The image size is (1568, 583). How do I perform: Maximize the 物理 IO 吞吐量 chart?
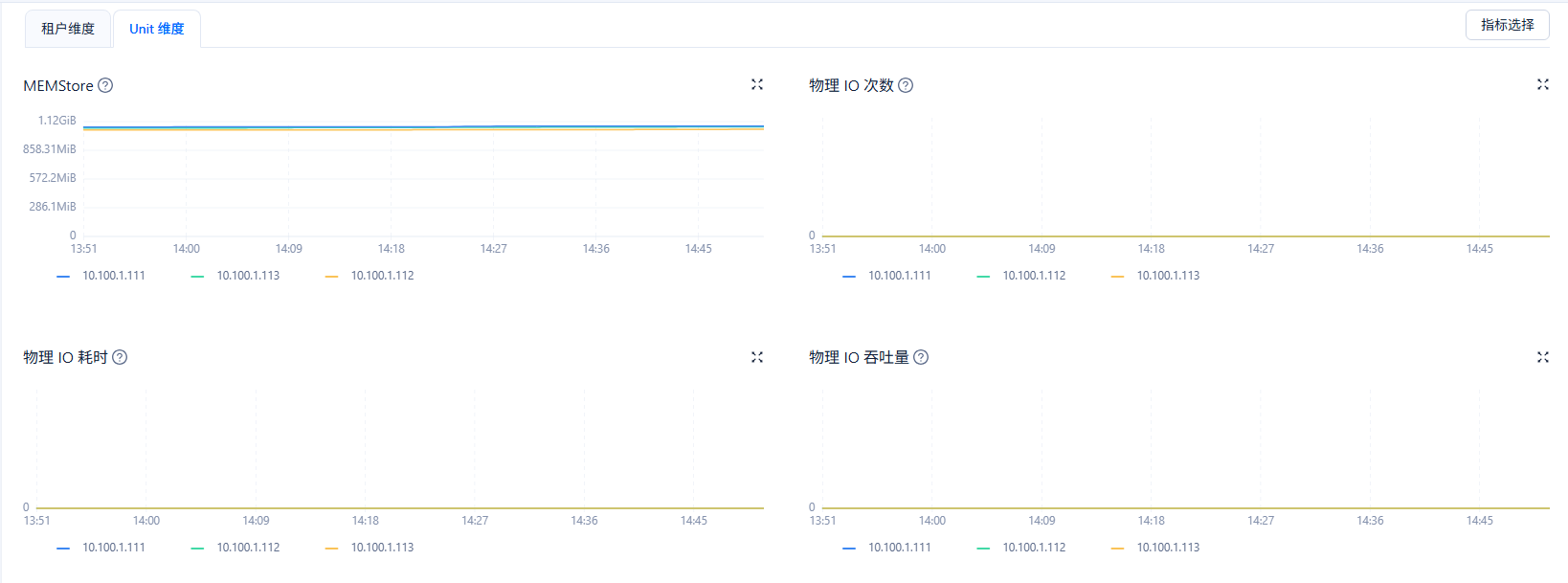click(1543, 357)
